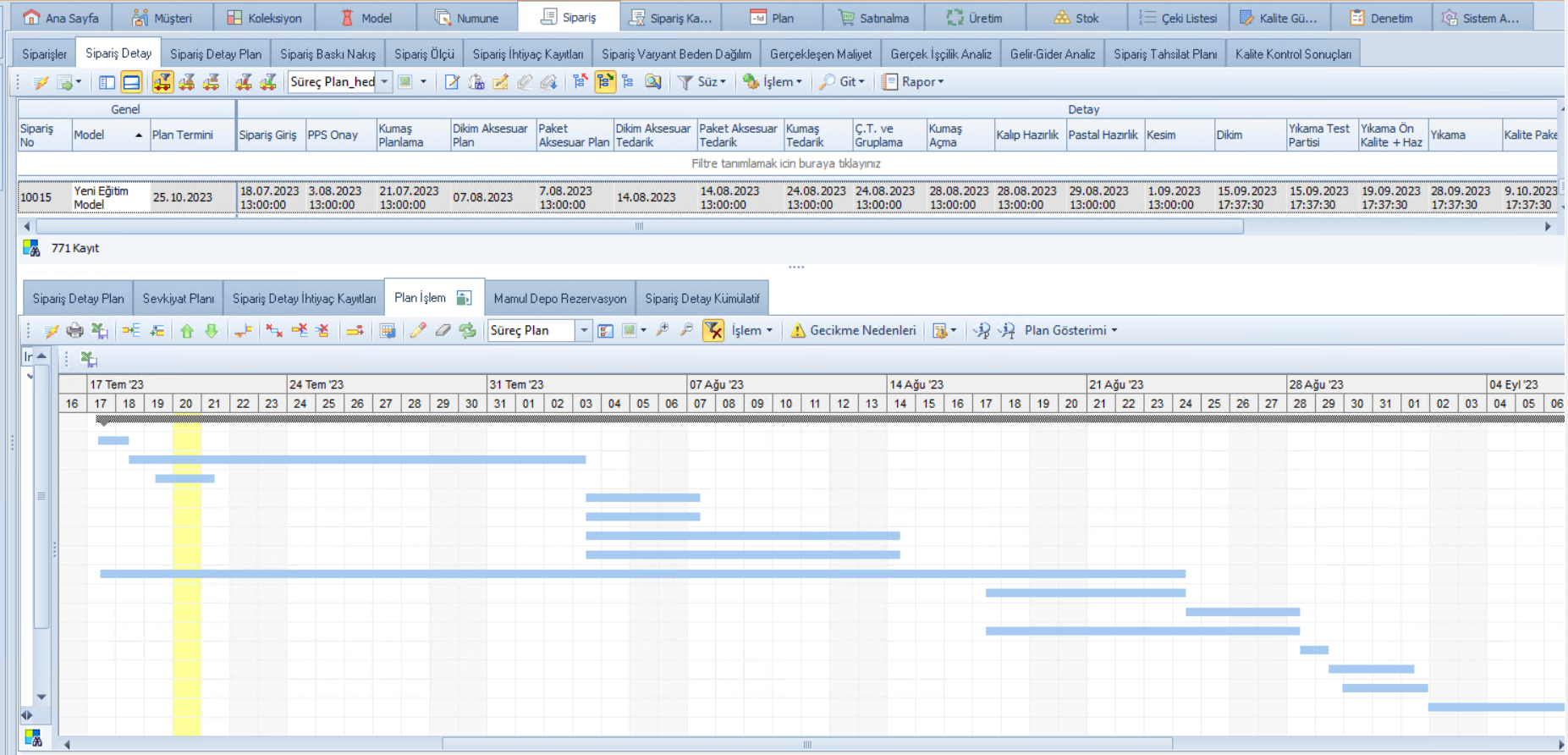
Task: Click the eraser icon in the Plan toolbar
Action: pos(442,331)
